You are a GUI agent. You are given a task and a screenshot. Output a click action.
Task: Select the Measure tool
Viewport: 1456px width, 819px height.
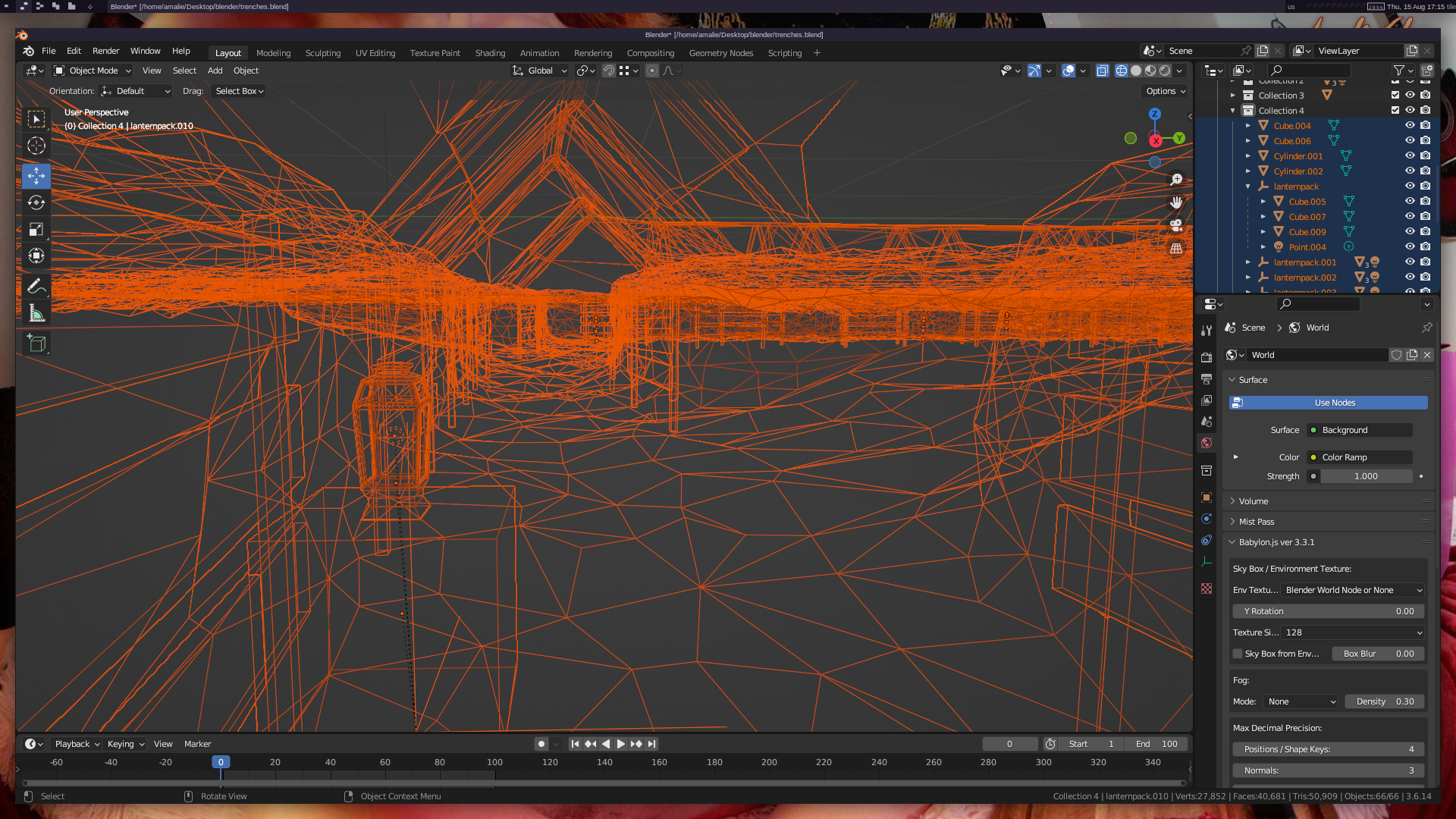pos(36,312)
